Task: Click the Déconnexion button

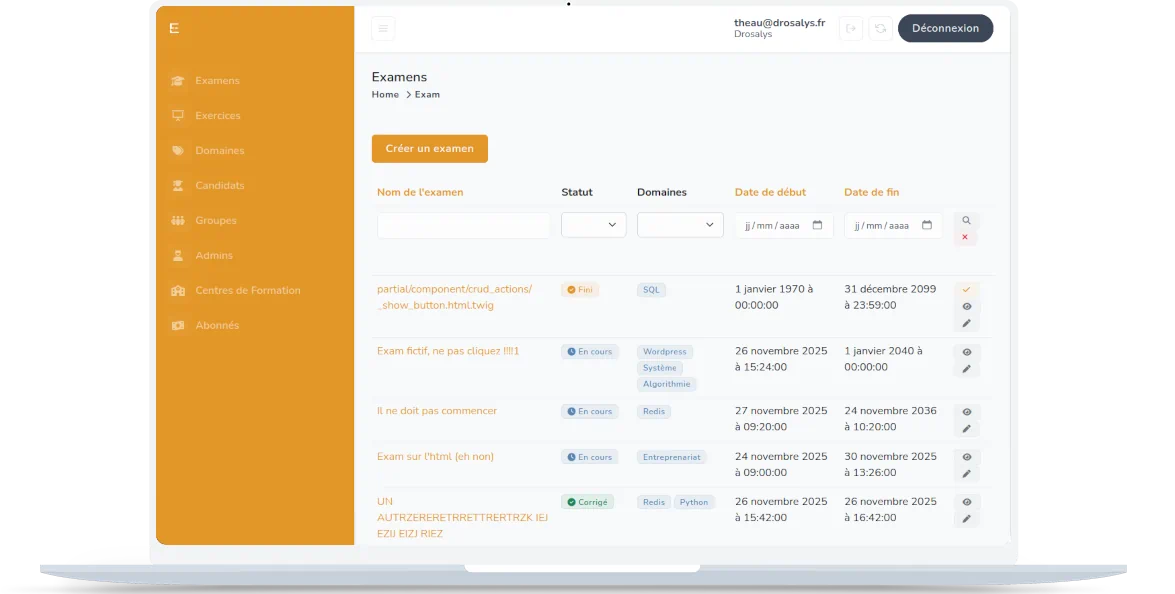Action: (945, 29)
